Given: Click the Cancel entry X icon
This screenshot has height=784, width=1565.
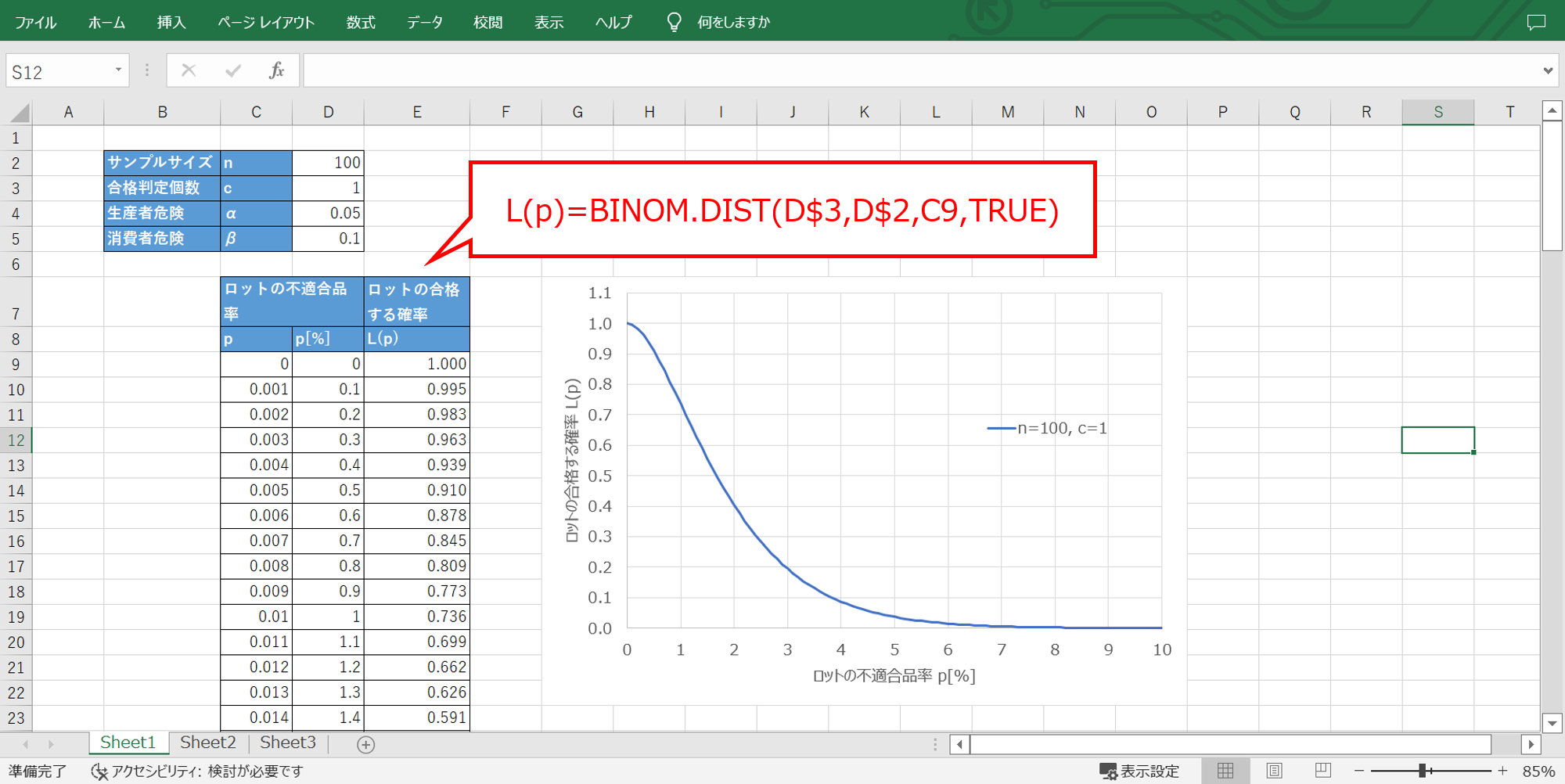Looking at the screenshot, I should [189, 71].
